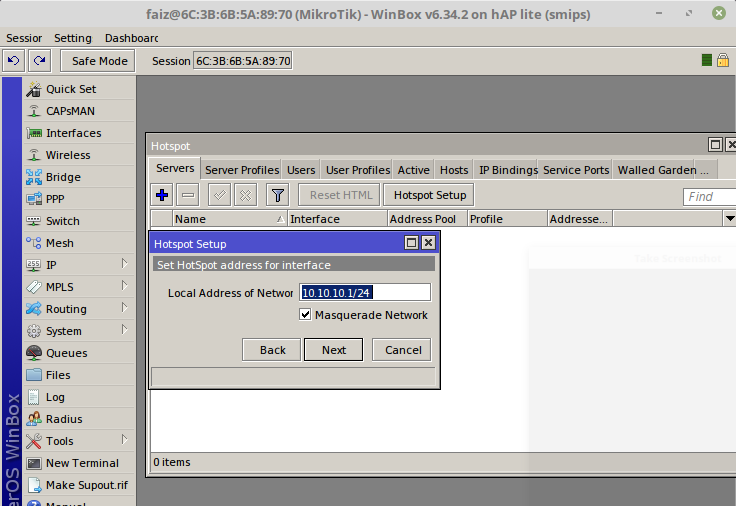Click Next in Hotspot Setup dialog
736x506 pixels.
pos(333,350)
